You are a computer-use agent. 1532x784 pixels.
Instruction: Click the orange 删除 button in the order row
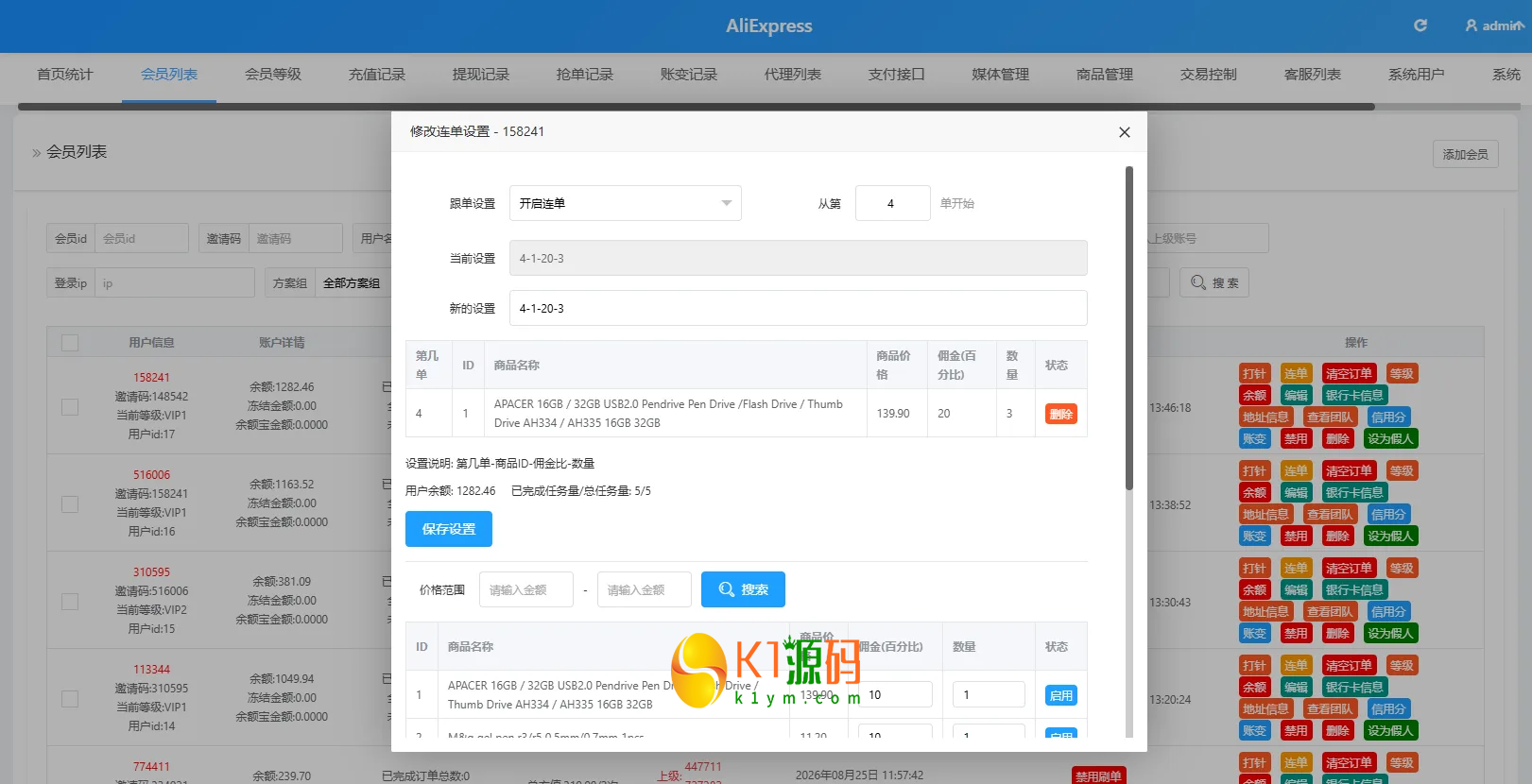[1061, 414]
